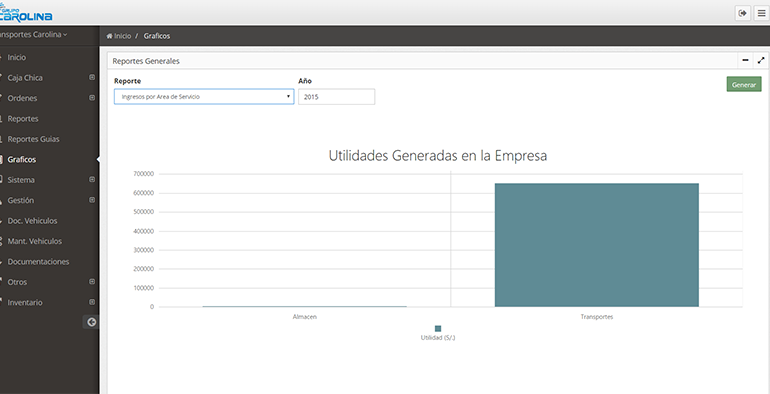The width and height of the screenshot is (770, 394).
Task: Open Mant. Vehiculos in sidebar
Action: [x=35, y=241]
